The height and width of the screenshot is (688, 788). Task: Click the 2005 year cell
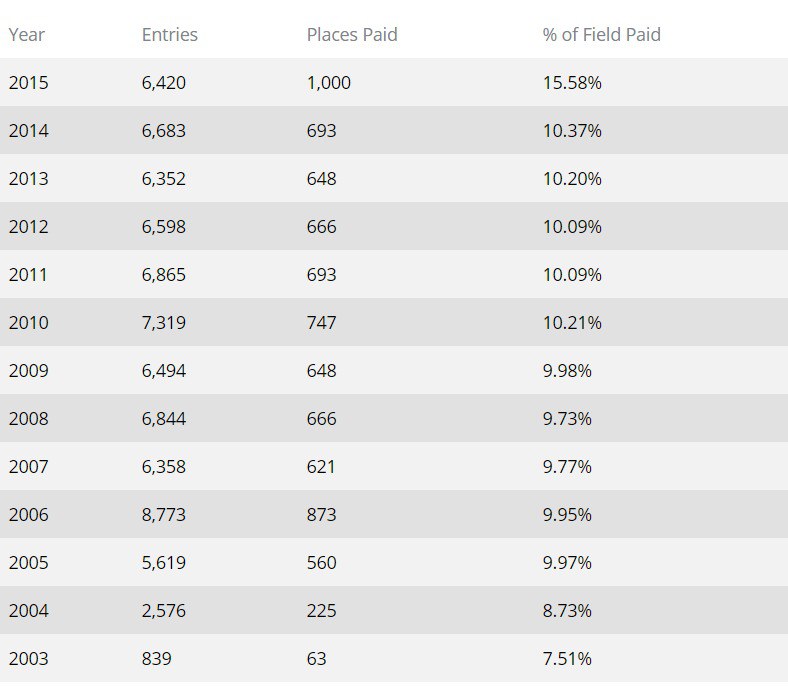28,563
